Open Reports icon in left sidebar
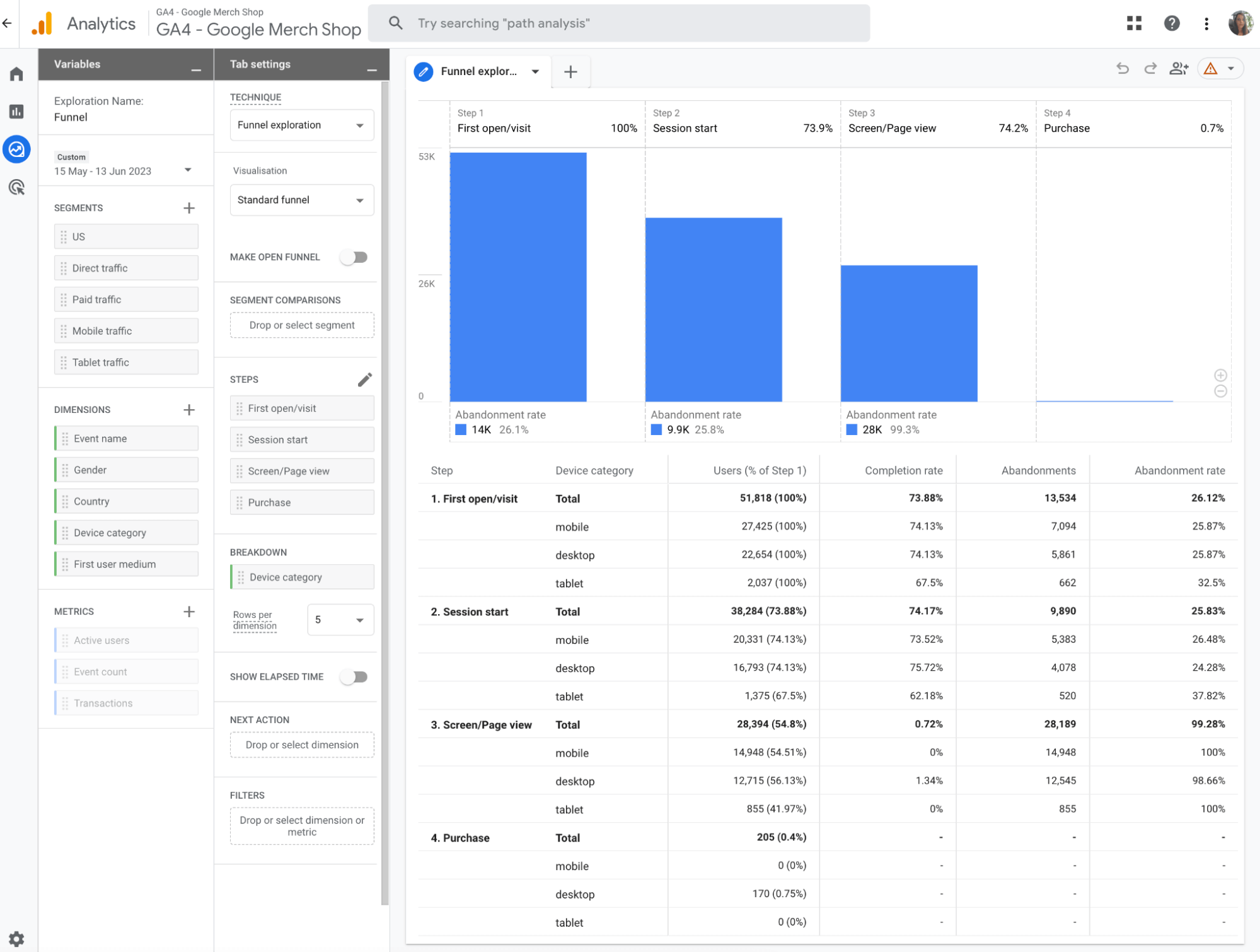1260x952 pixels. click(17, 112)
